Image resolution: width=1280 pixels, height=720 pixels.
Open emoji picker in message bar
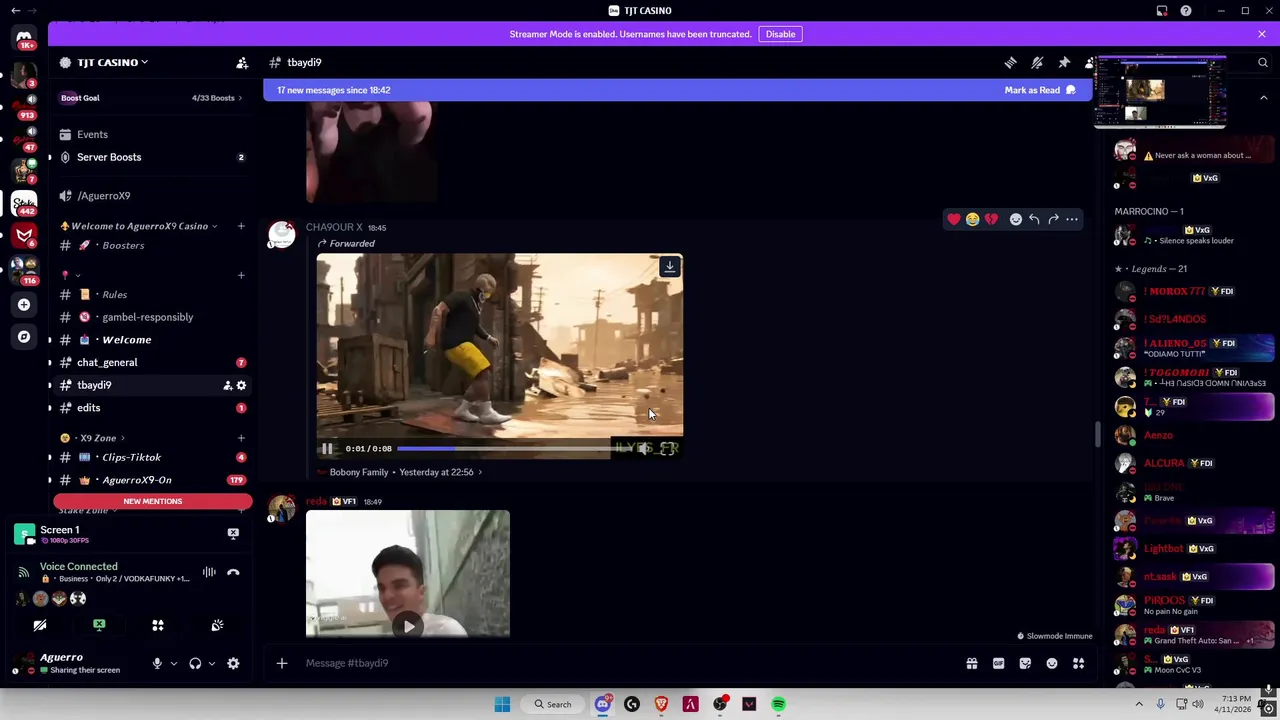point(1052,663)
